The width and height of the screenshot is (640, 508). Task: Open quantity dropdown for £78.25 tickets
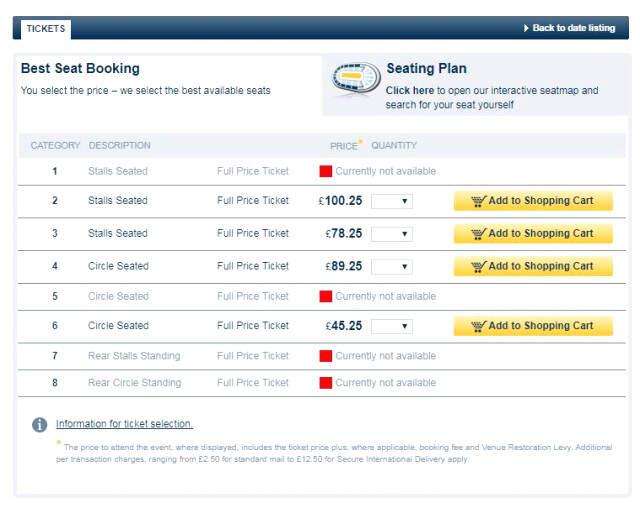tap(392, 234)
